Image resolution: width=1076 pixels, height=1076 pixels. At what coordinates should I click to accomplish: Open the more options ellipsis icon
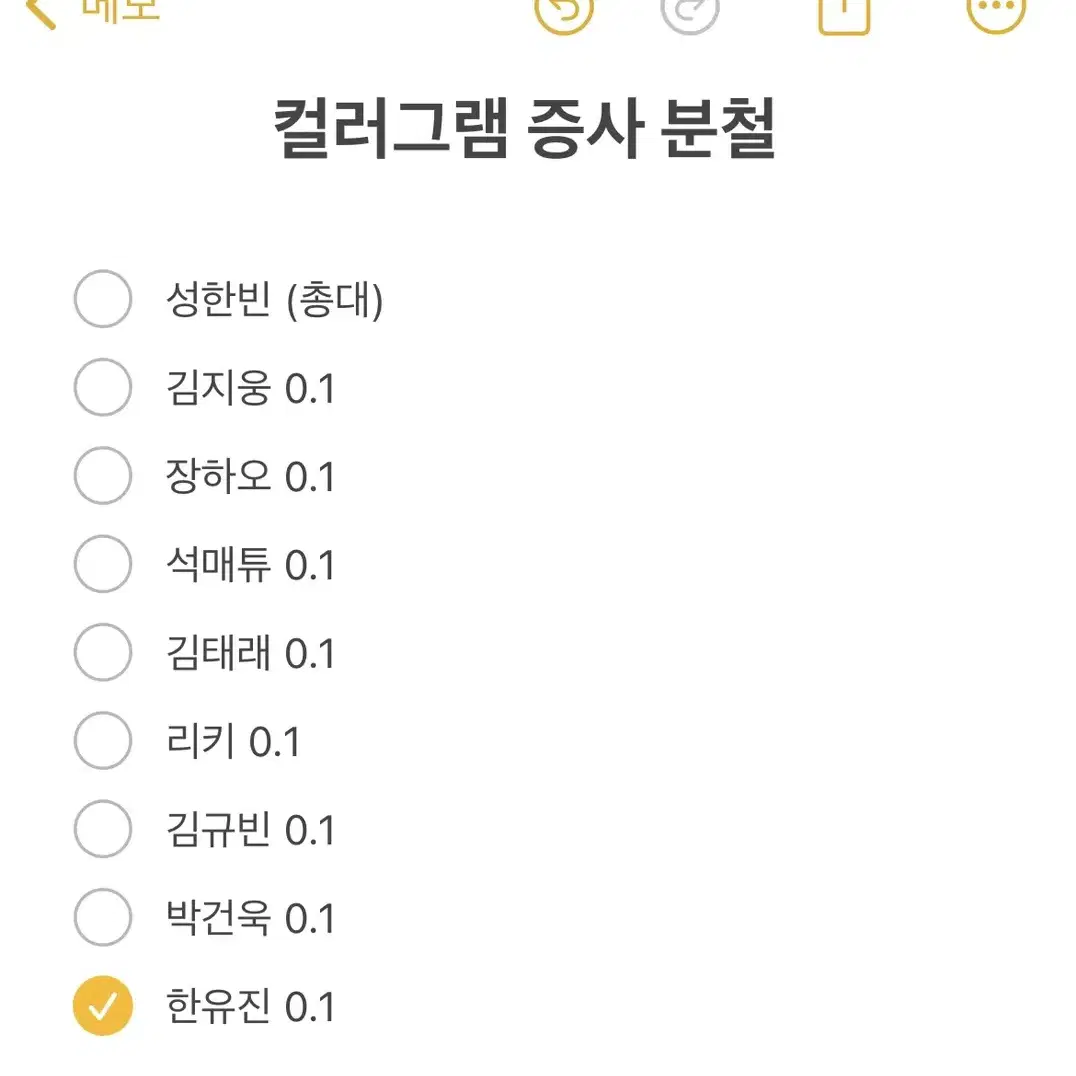996,10
